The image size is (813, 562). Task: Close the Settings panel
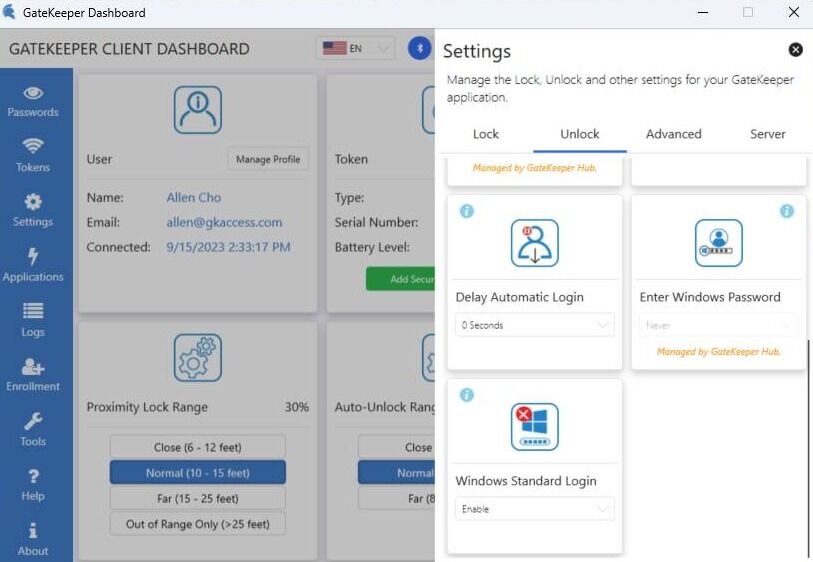tap(795, 50)
